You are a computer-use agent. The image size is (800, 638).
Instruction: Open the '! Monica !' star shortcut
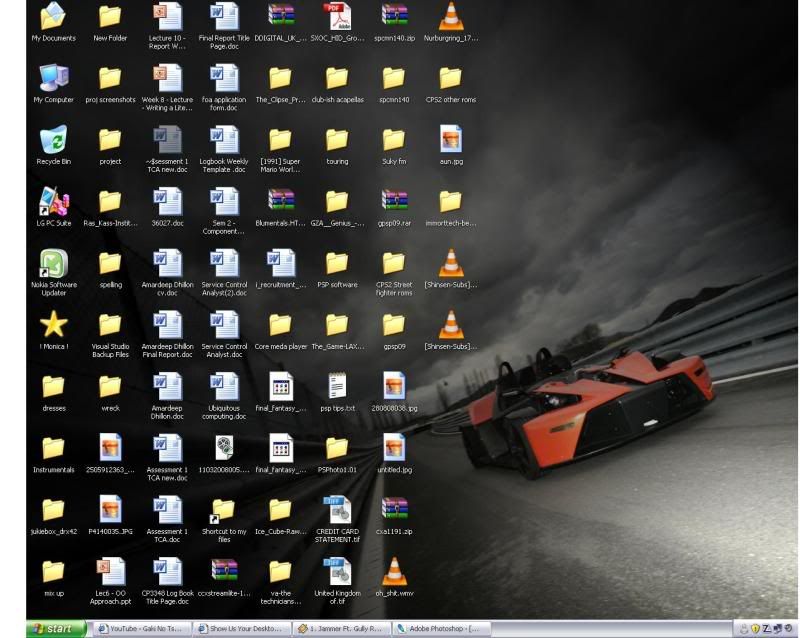point(53,325)
